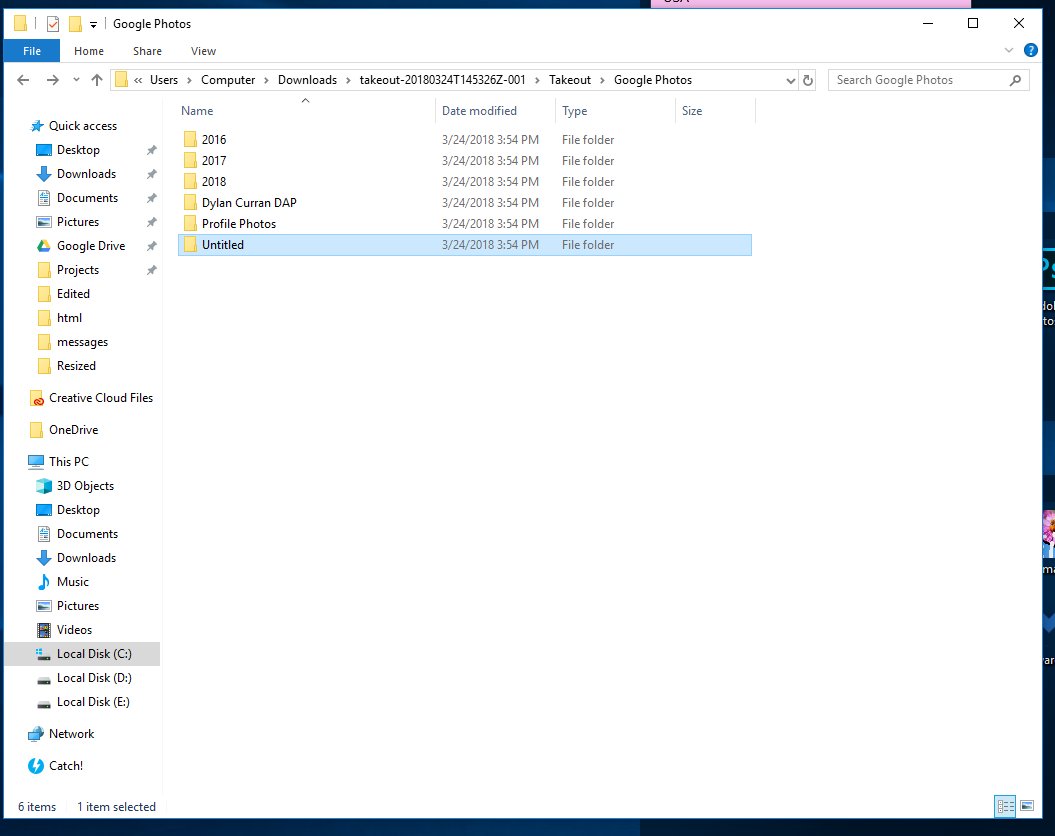This screenshot has width=1055, height=836.
Task: Go forward with the Forward arrow
Action: (52, 80)
